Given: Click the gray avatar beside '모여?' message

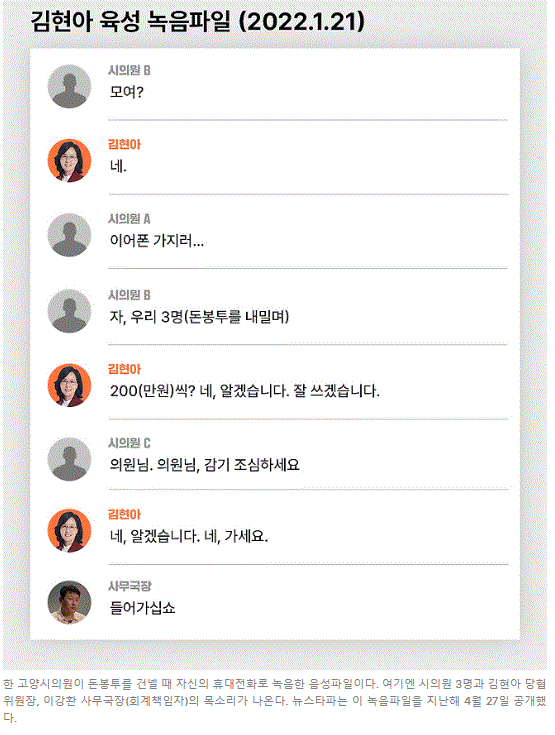Looking at the screenshot, I should click(69, 87).
